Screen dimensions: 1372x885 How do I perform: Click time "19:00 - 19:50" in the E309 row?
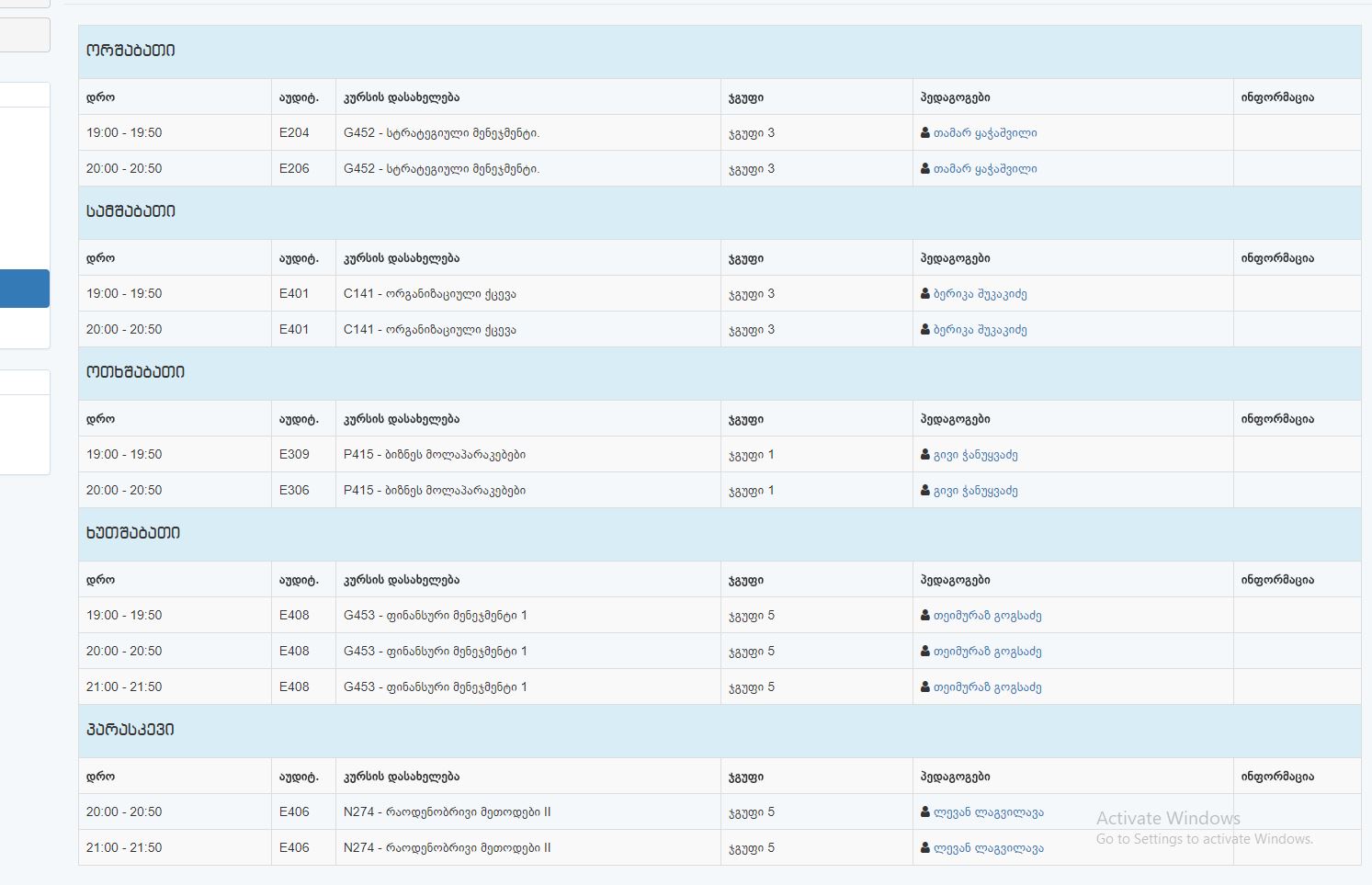tap(124, 455)
